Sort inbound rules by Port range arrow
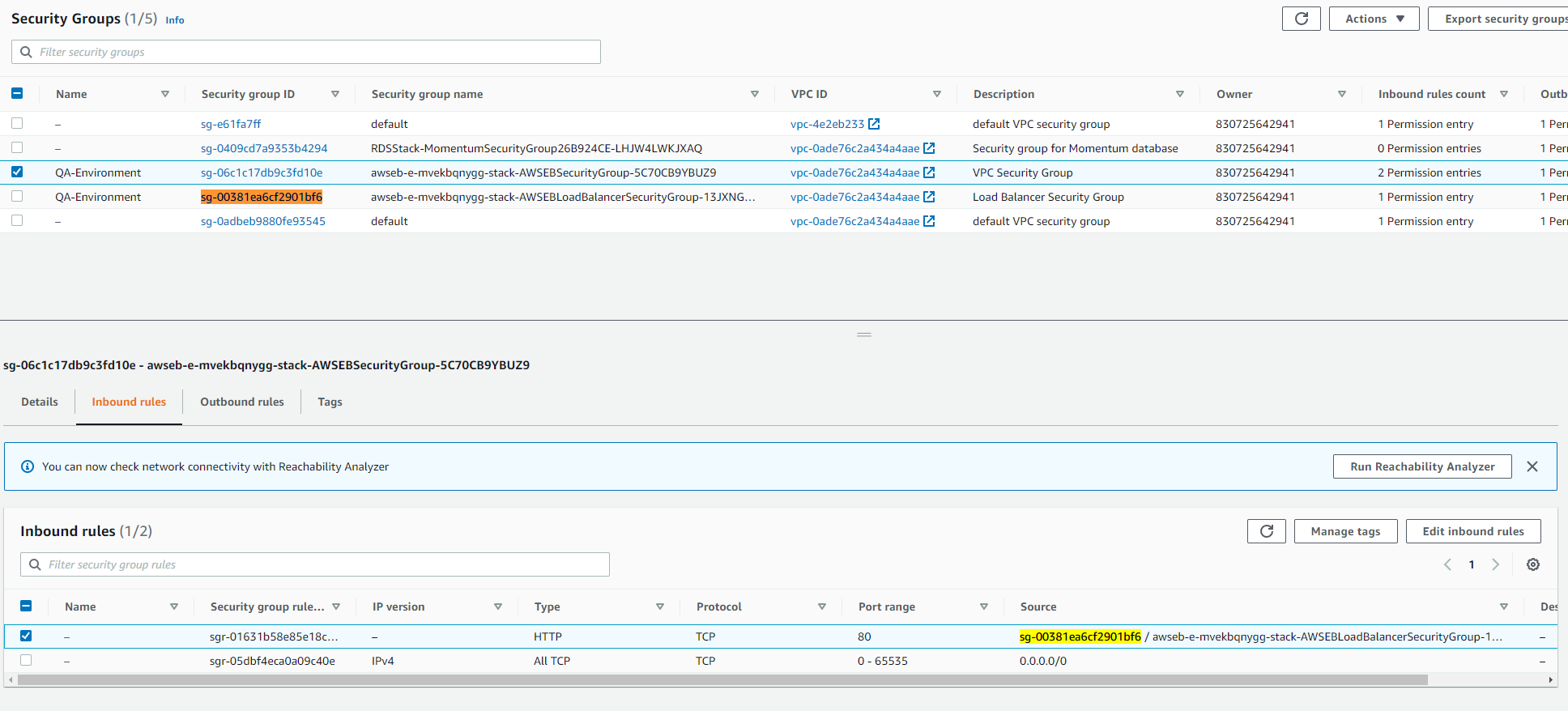Screen dimensions: 1568x711 [x=984, y=607]
